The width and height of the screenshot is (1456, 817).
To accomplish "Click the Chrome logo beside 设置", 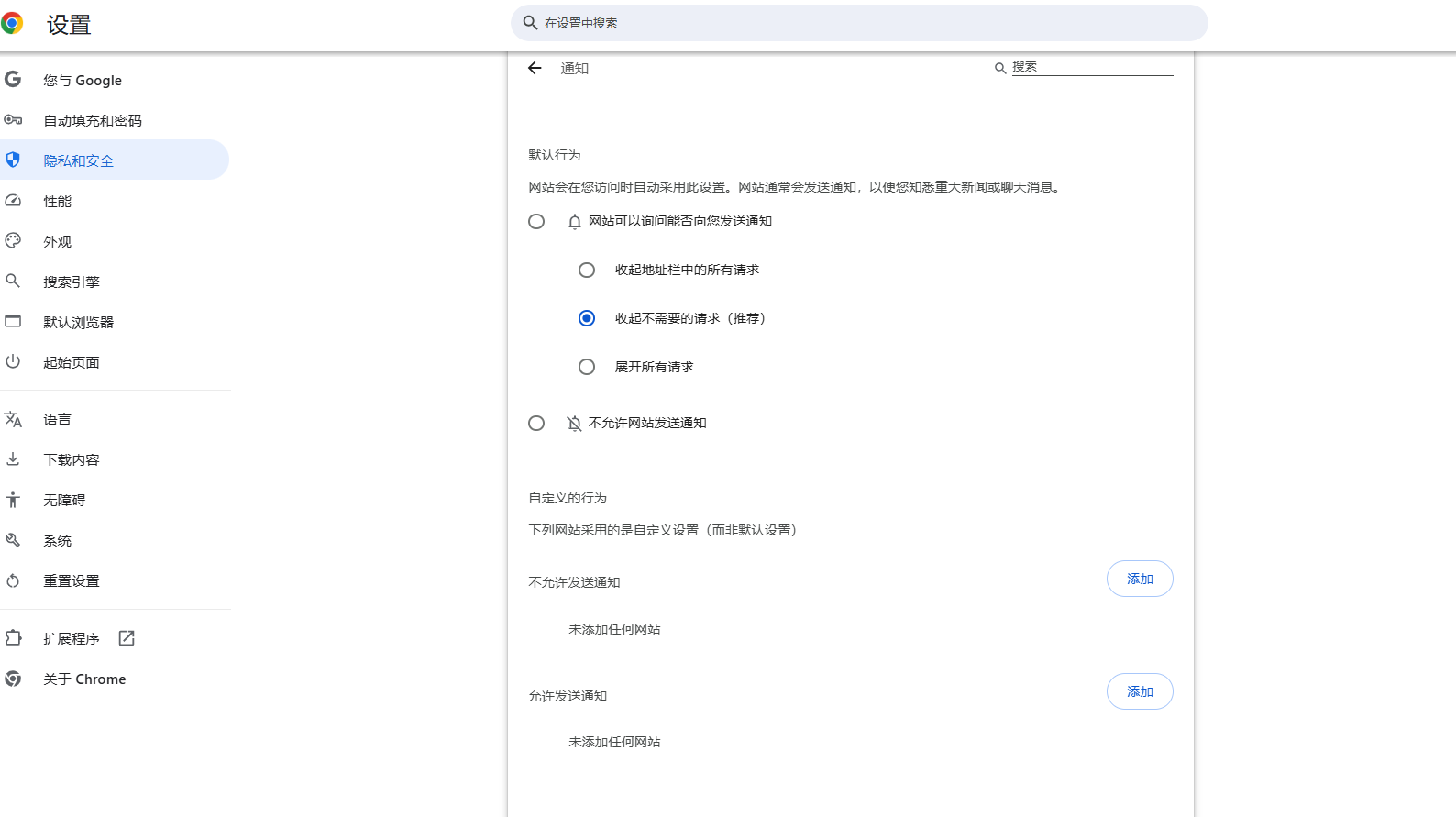I will (12, 24).
